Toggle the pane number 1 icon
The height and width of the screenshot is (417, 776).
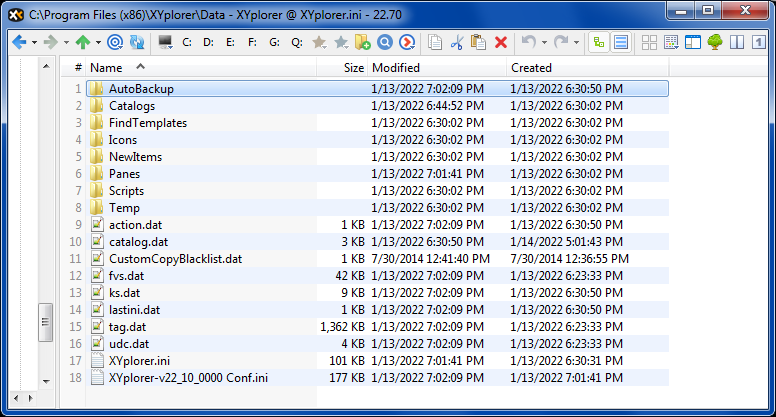(x=759, y=42)
